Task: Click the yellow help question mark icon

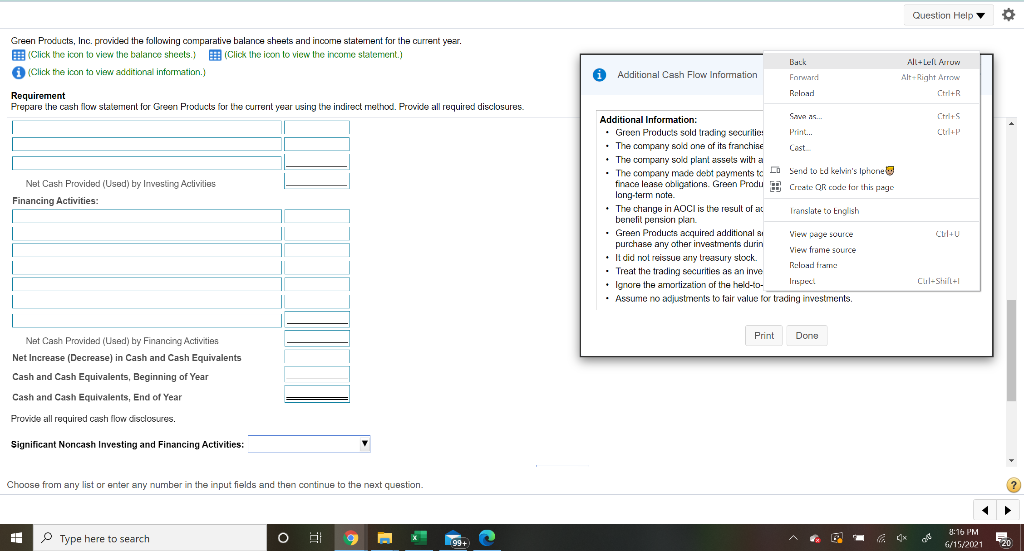Action: pyautogui.click(x=1013, y=484)
